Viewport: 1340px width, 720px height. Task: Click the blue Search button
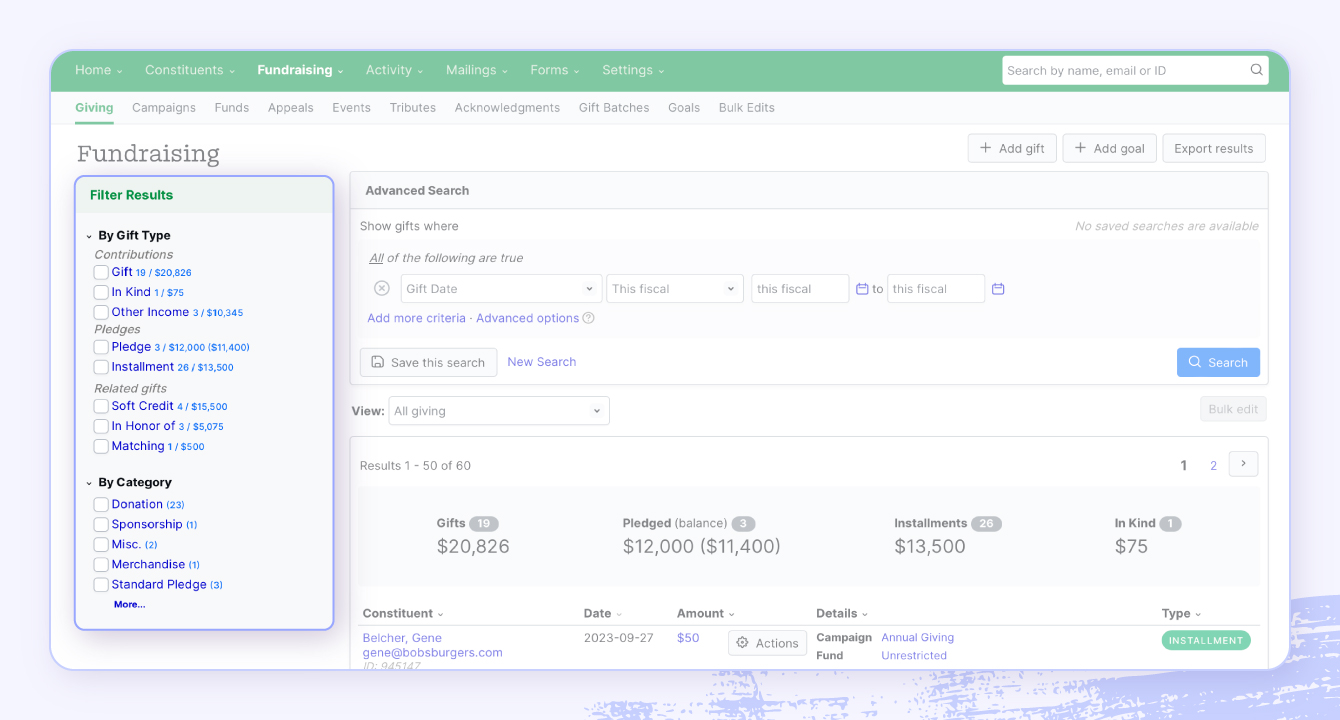(x=1218, y=362)
